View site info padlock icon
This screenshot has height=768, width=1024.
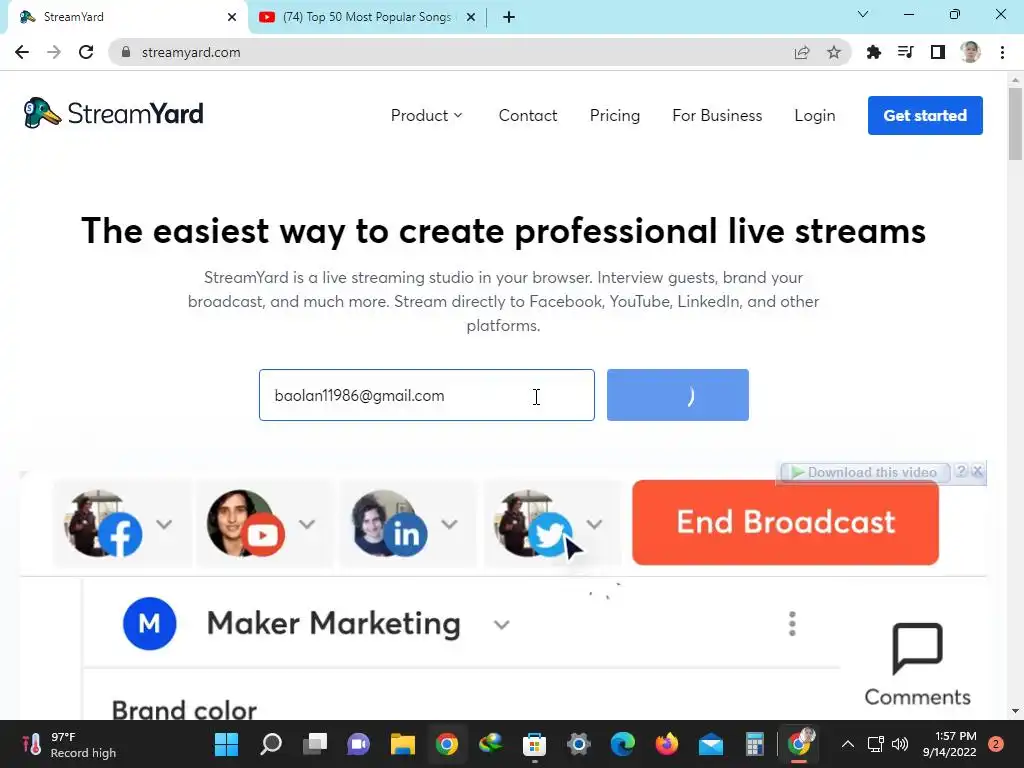coord(126,52)
